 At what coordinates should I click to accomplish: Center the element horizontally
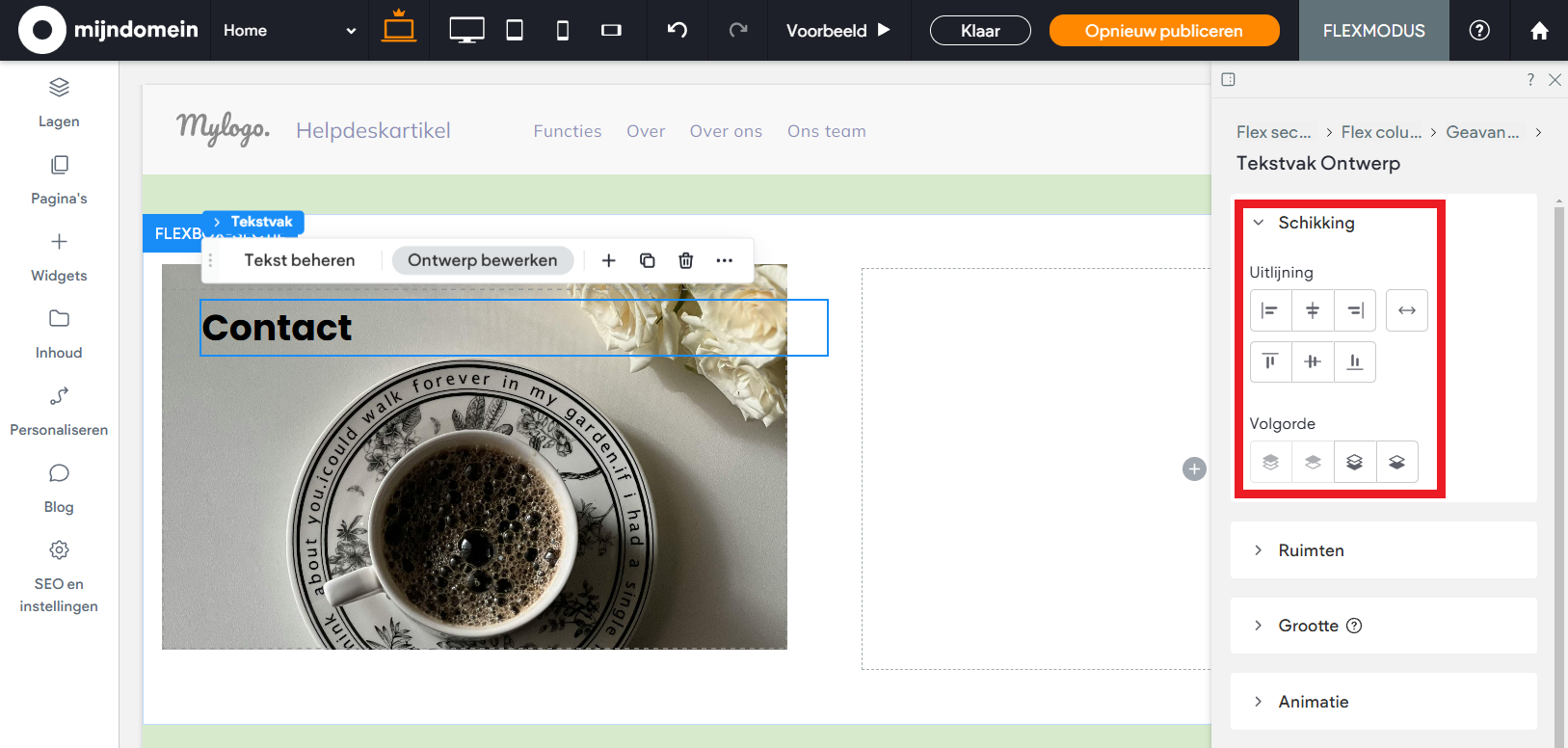pos(1313,310)
